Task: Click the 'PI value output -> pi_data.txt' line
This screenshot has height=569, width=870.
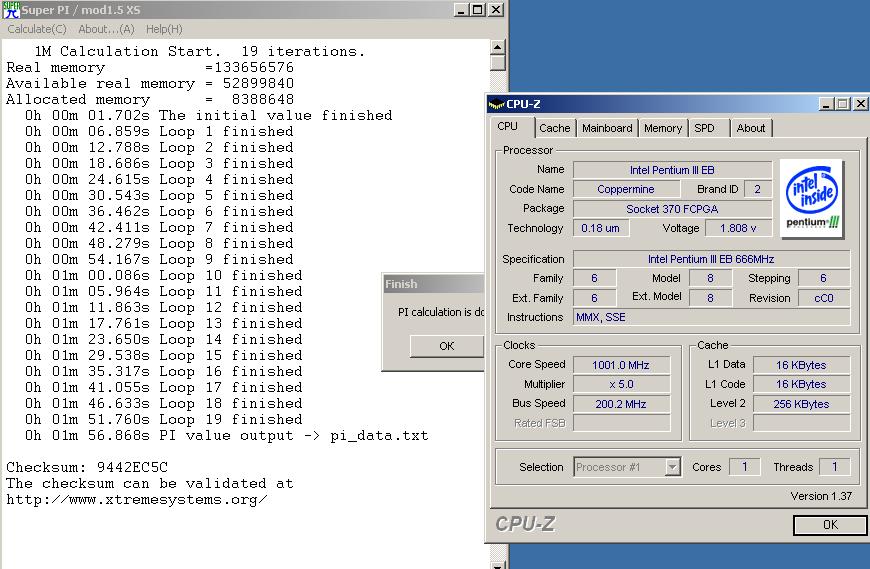Action: coord(226,436)
